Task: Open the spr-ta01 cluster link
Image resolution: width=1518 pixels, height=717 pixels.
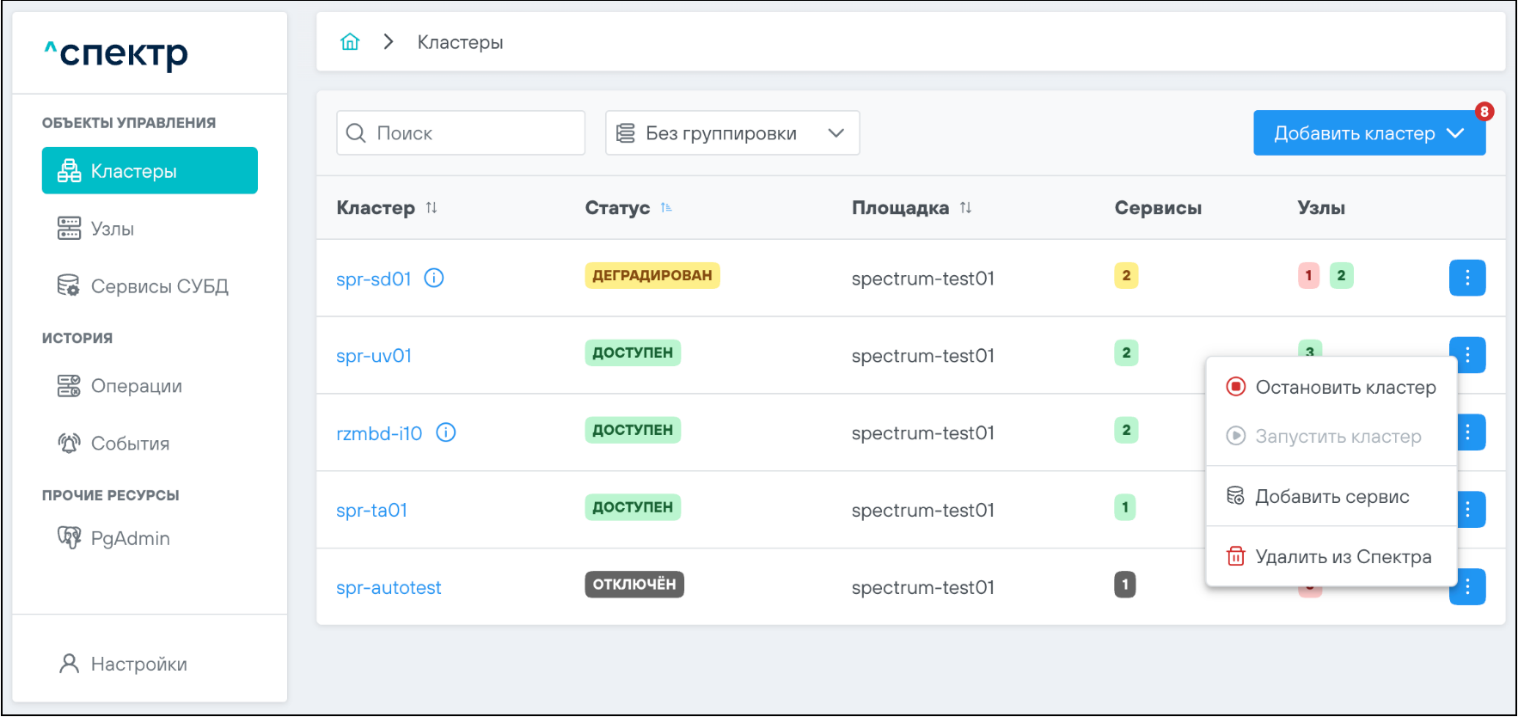Action: [x=372, y=510]
